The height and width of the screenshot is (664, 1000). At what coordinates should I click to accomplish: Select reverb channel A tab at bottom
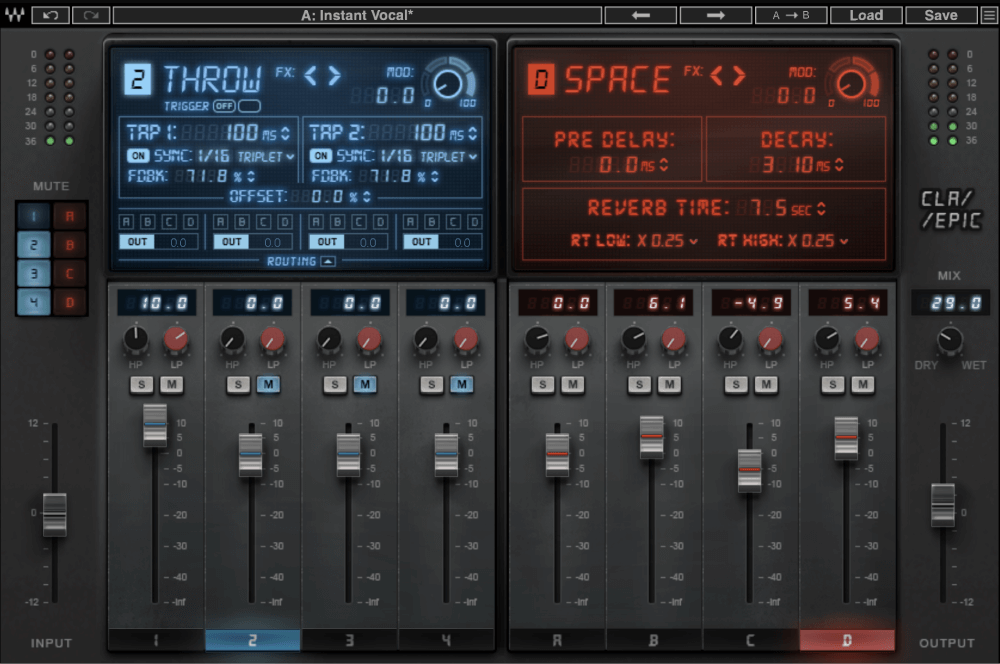(x=557, y=640)
